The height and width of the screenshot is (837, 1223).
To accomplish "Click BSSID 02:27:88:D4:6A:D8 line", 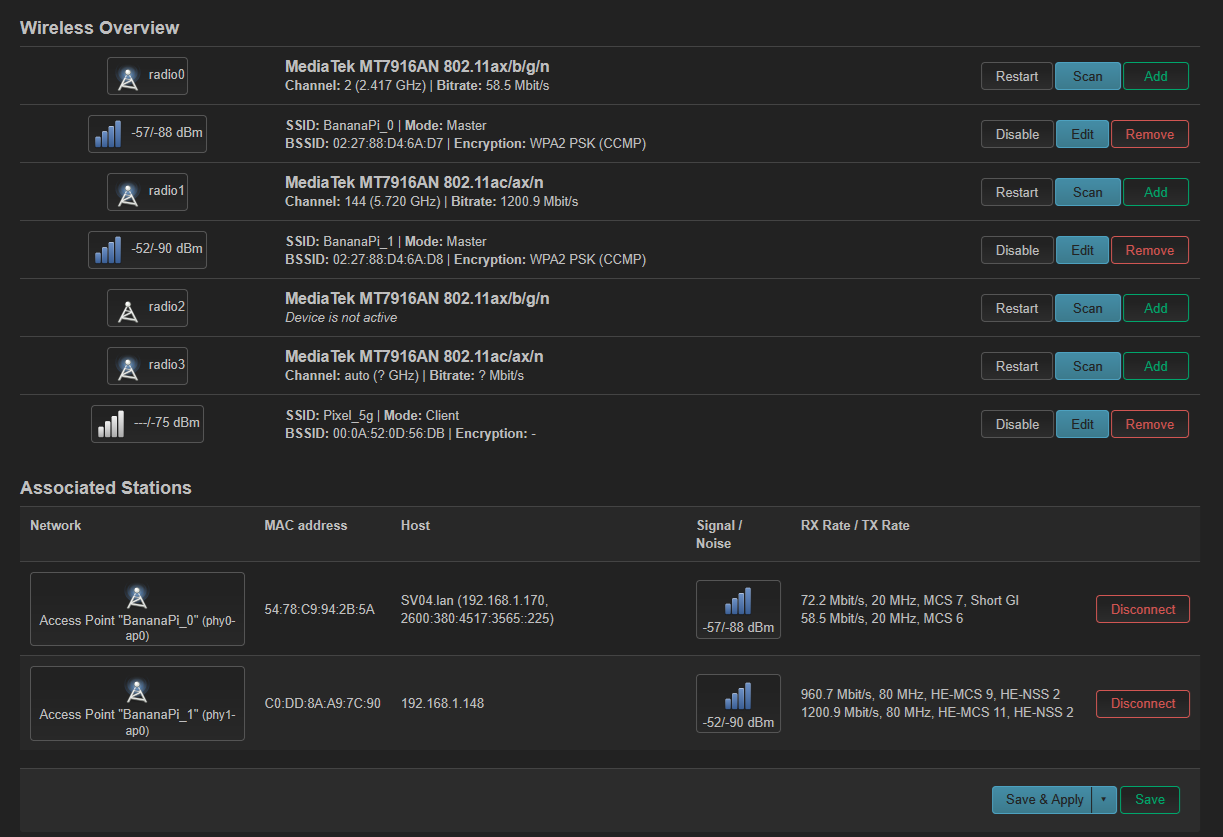I will [x=465, y=259].
